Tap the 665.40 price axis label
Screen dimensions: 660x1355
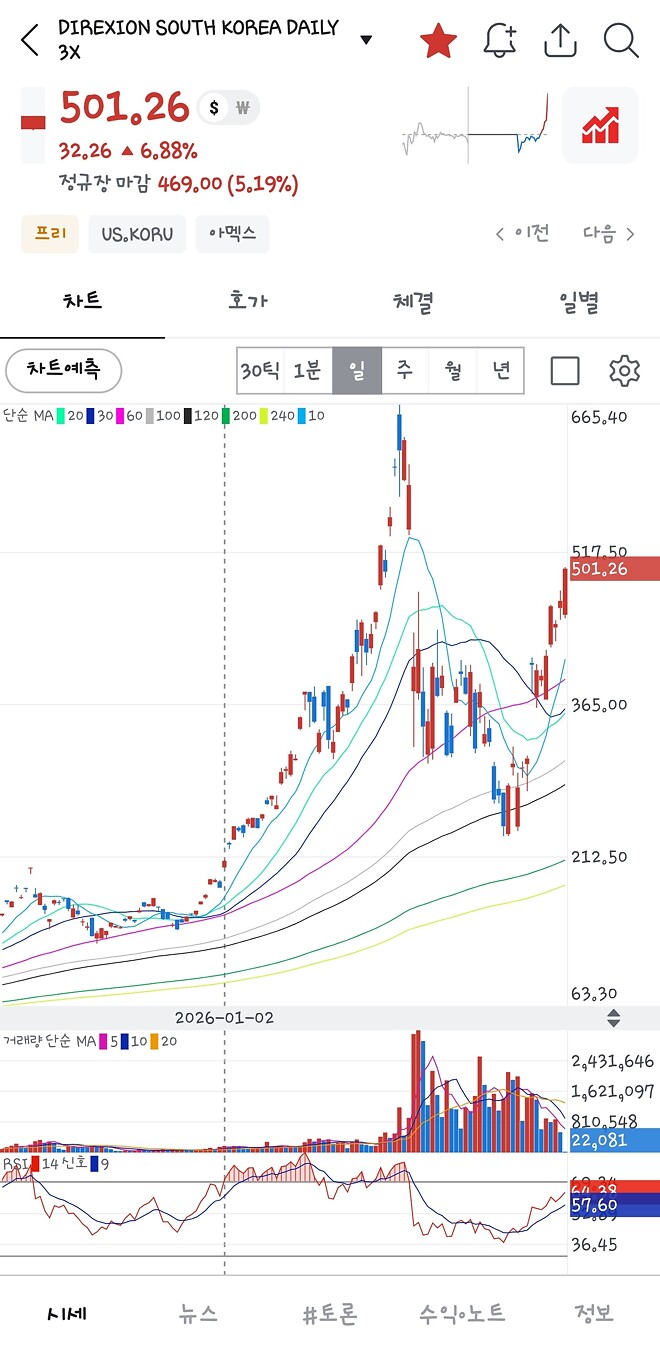[599, 417]
